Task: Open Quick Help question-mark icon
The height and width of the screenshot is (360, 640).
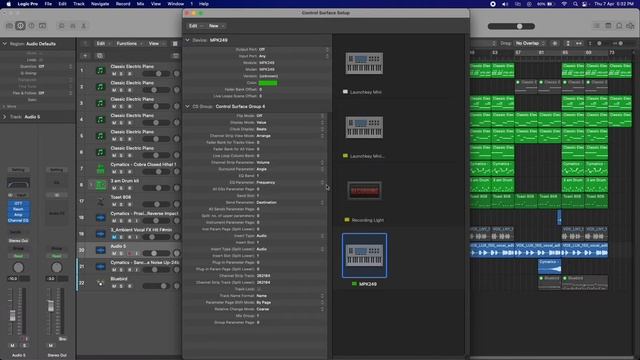Action: point(31,26)
